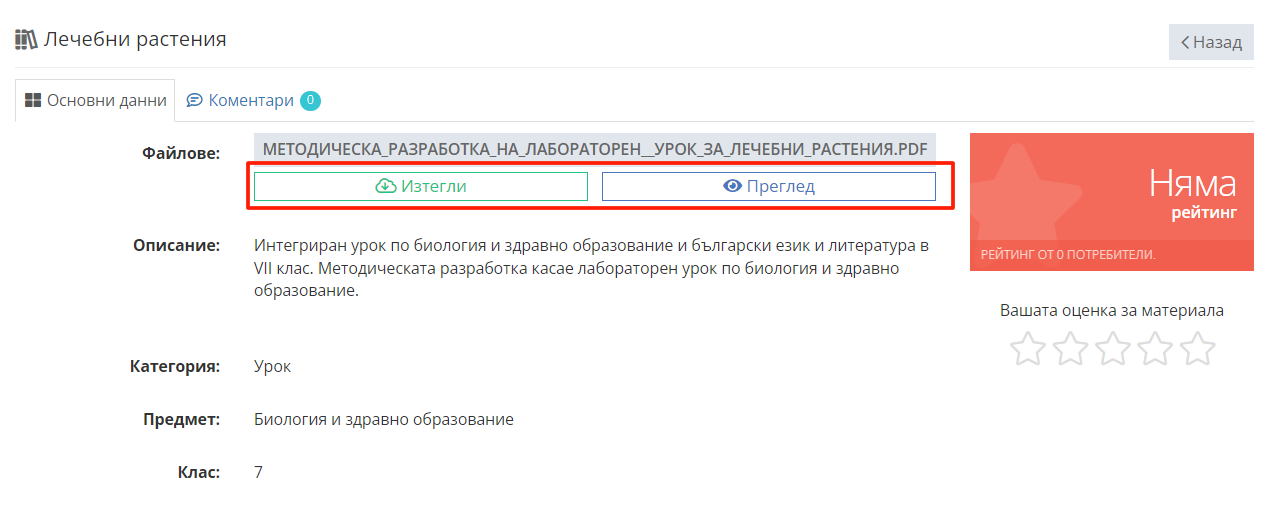Switch to the Коментари tab
Viewport: 1267px width, 507px height.
pyautogui.click(x=252, y=100)
